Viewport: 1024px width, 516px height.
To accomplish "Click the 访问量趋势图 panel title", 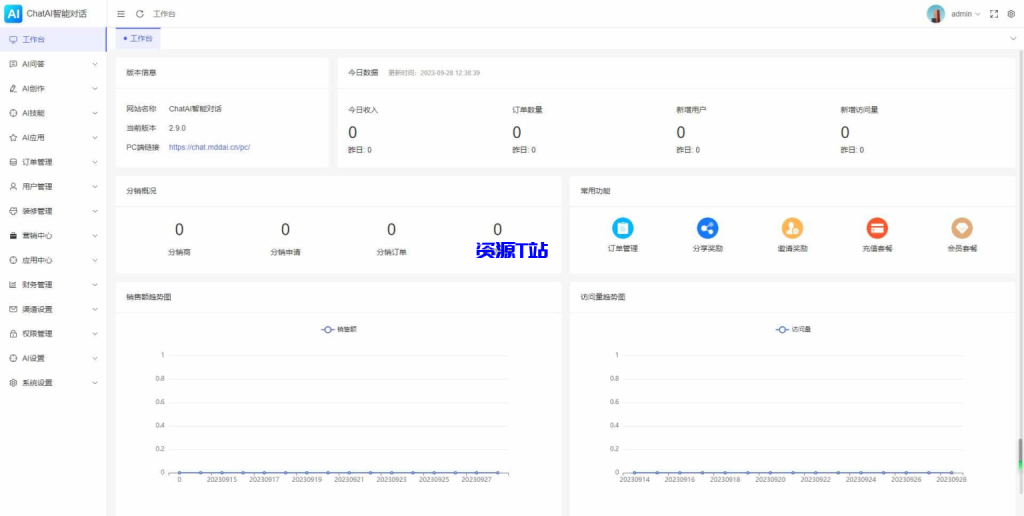I will click(603, 297).
